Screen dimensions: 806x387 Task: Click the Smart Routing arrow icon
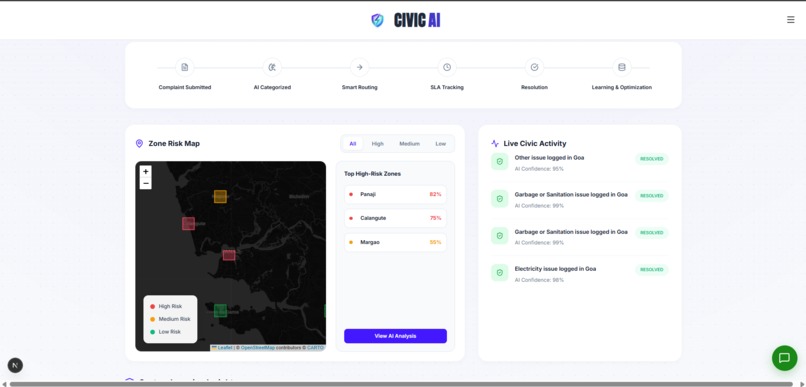(x=359, y=67)
